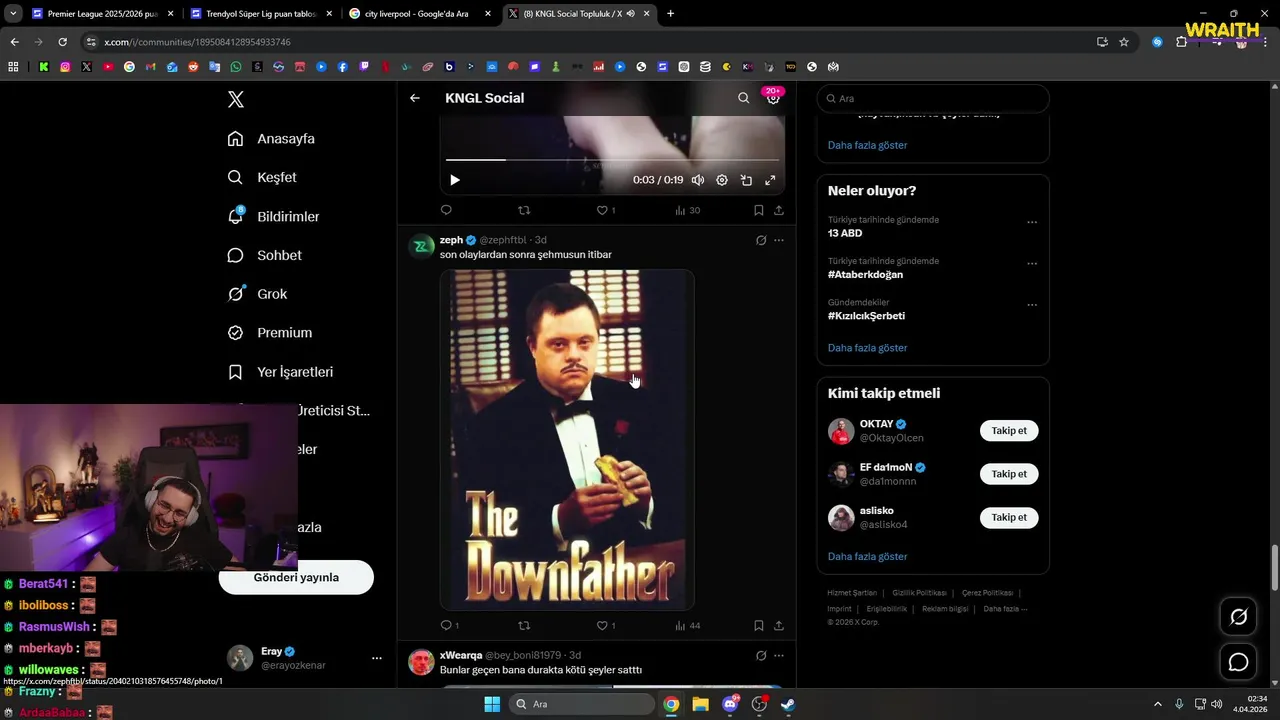Viewport: 1280px width, 720px height.
Task: View stats of video post showing 30
Action: point(687,210)
